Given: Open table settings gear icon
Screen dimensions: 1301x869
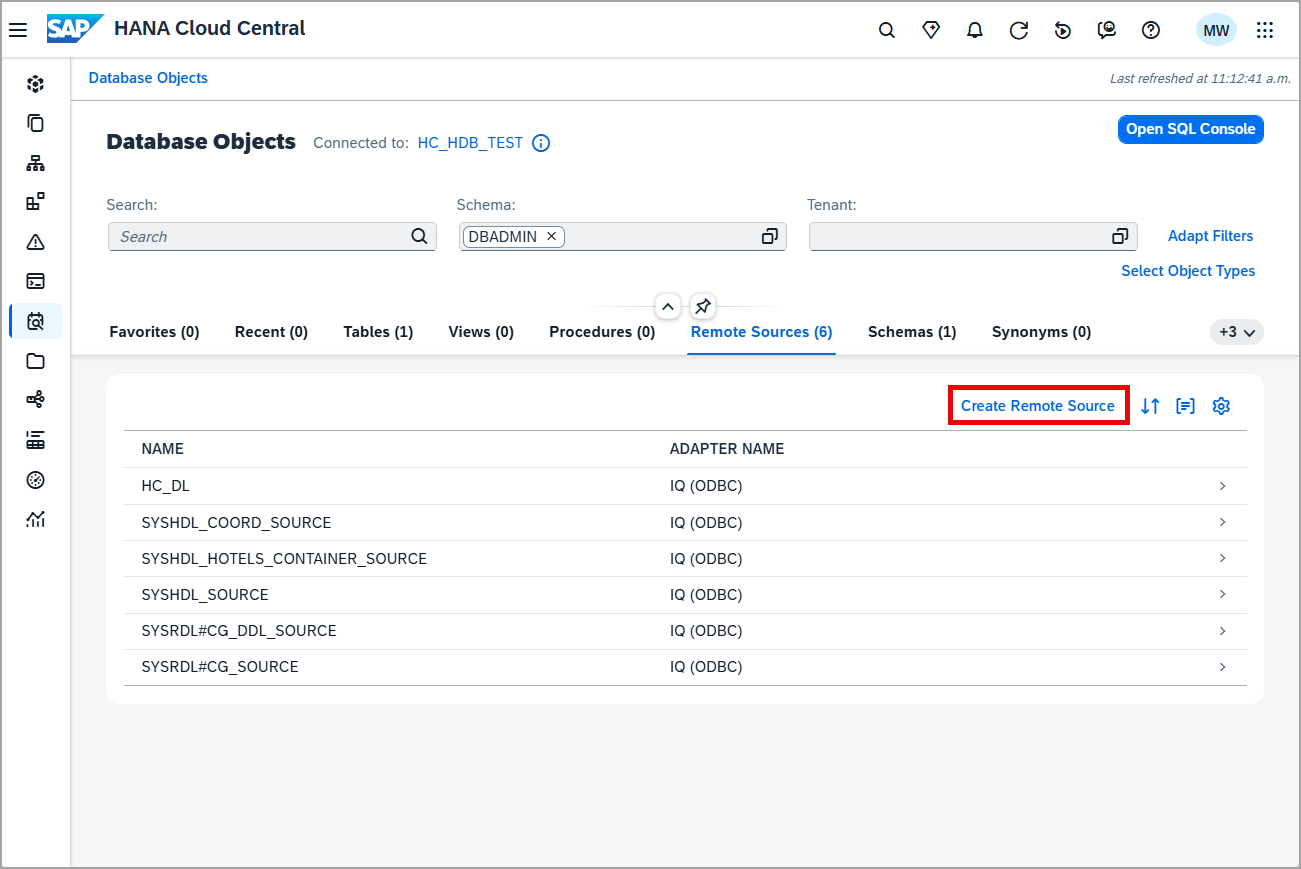Looking at the screenshot, I should click(x=1221, y=406).
